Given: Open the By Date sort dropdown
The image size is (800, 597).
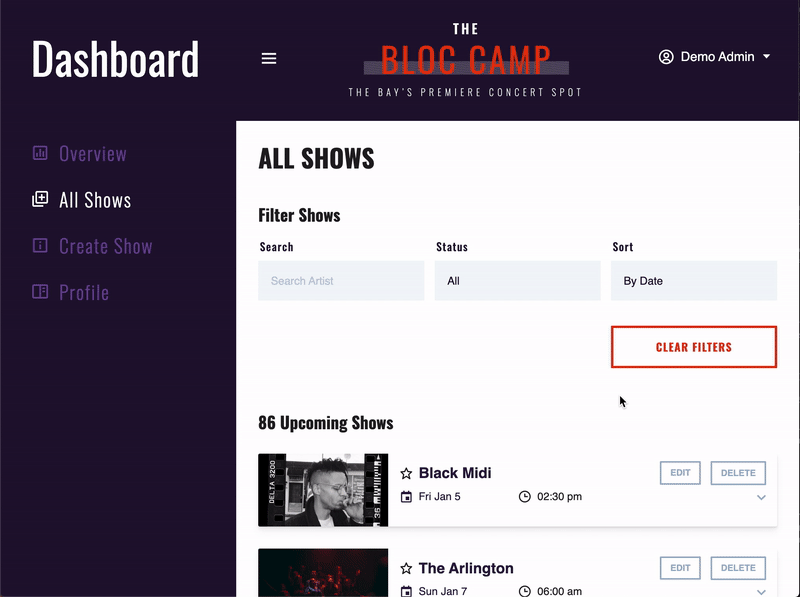Looking at the screenshot, I should tap(693, 281).
